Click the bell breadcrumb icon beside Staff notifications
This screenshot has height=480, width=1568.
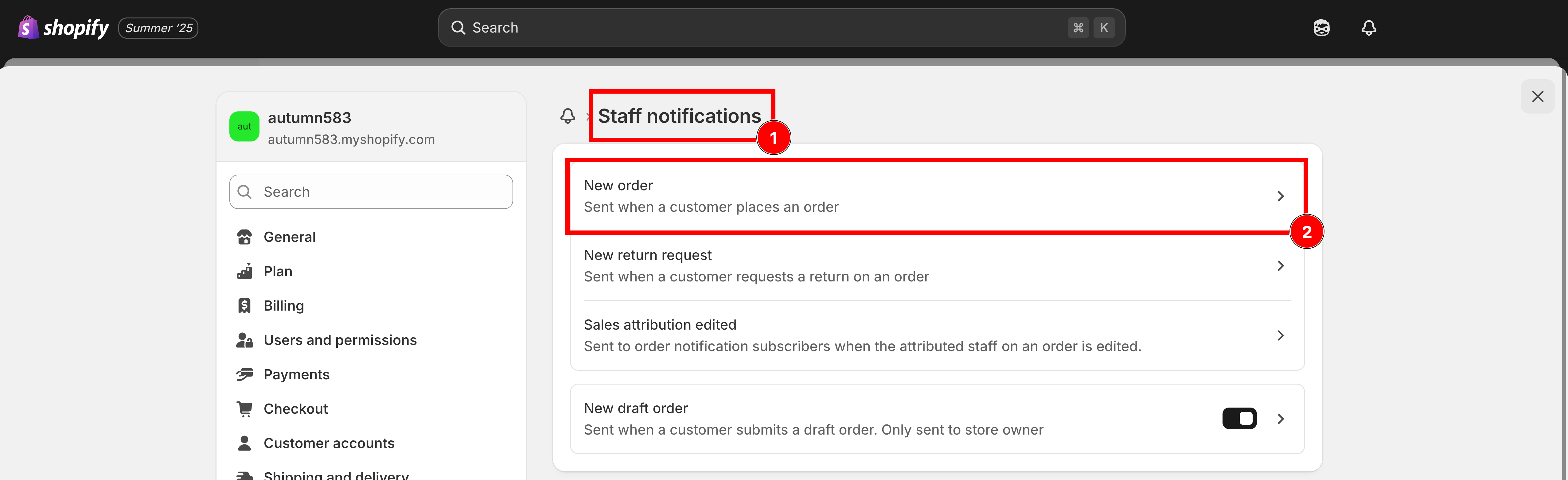[x=568, y=116]
